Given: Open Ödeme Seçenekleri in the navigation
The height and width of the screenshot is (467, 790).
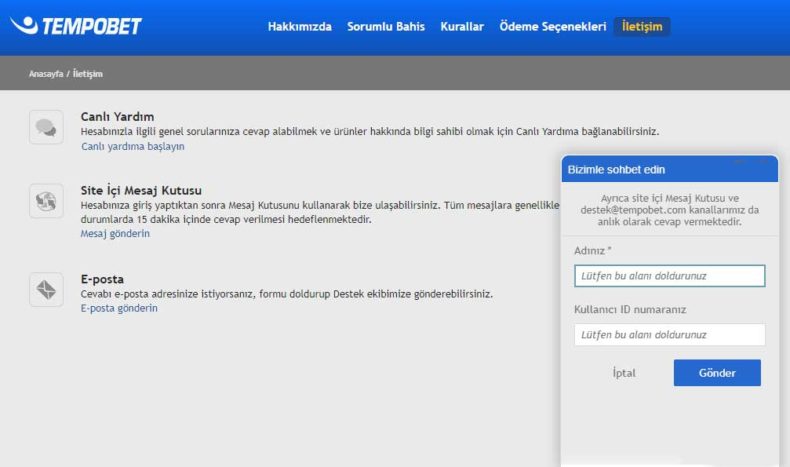Looking at the screenshot, I should coord(553,27).
